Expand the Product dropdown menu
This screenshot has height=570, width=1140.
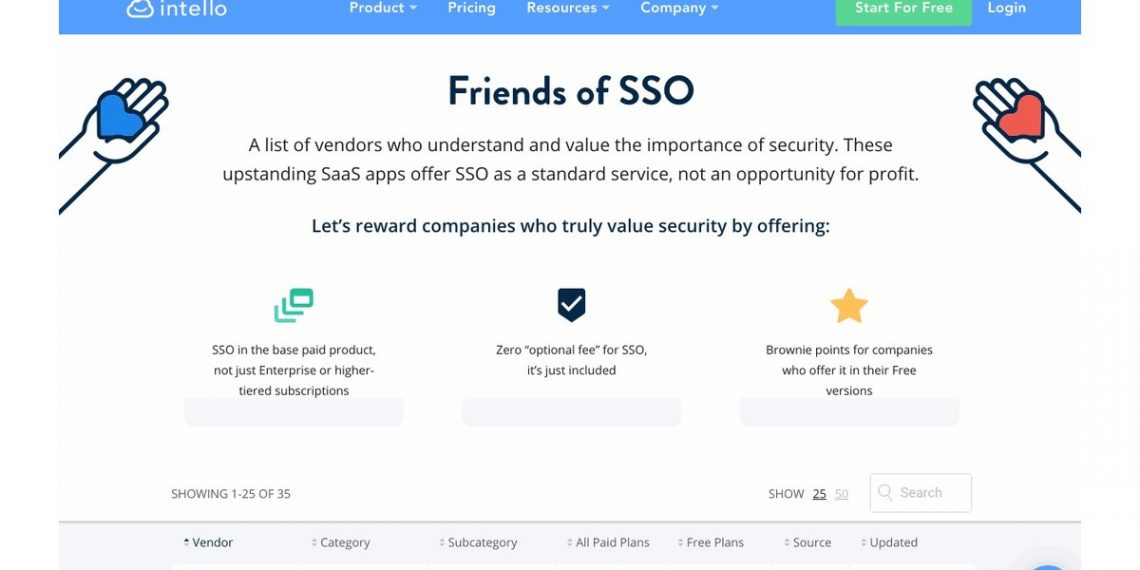click(382, 8)
